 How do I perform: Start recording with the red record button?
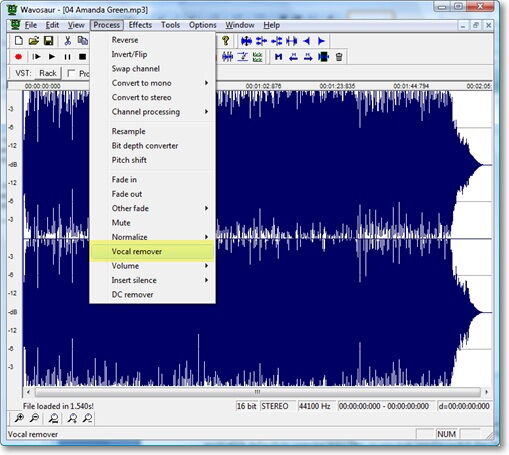(x=18, y=57)
